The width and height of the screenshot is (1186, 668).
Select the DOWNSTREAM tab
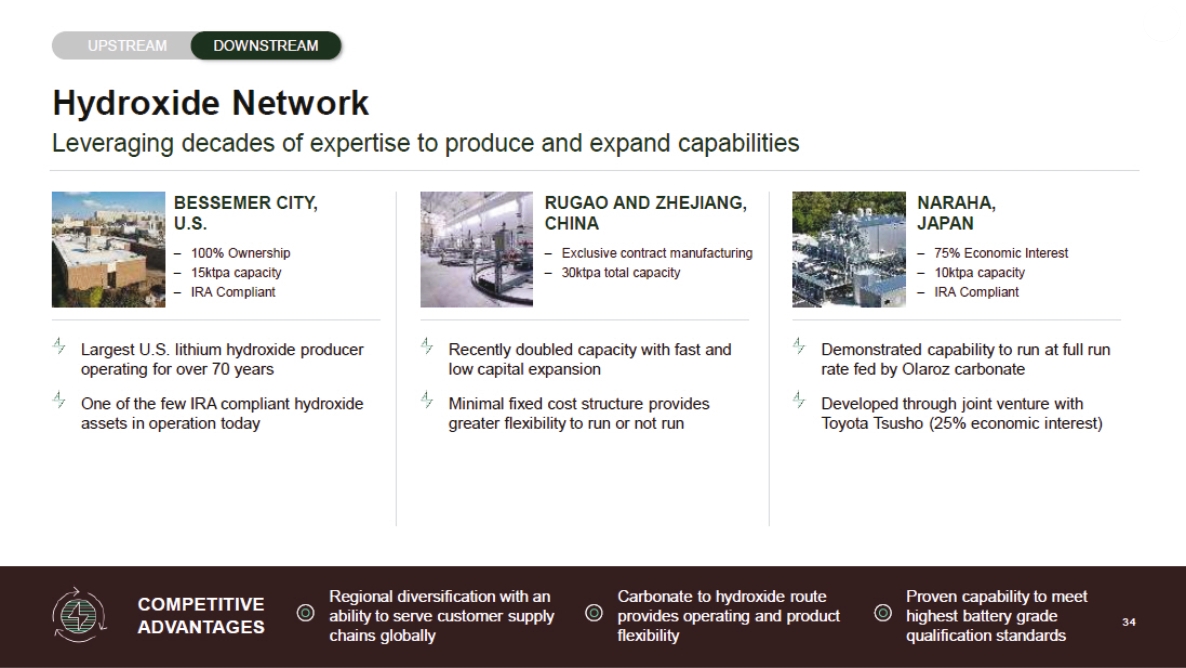tap(265, 45)
